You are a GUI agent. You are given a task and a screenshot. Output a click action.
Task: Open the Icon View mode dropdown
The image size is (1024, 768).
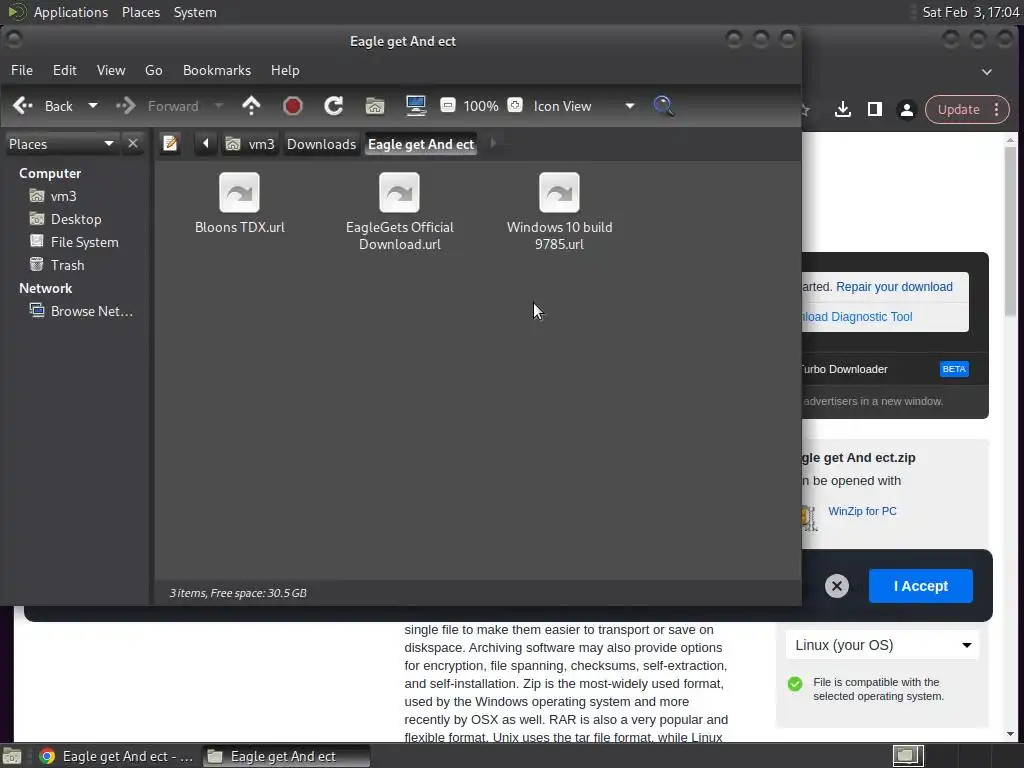(584, 106)
